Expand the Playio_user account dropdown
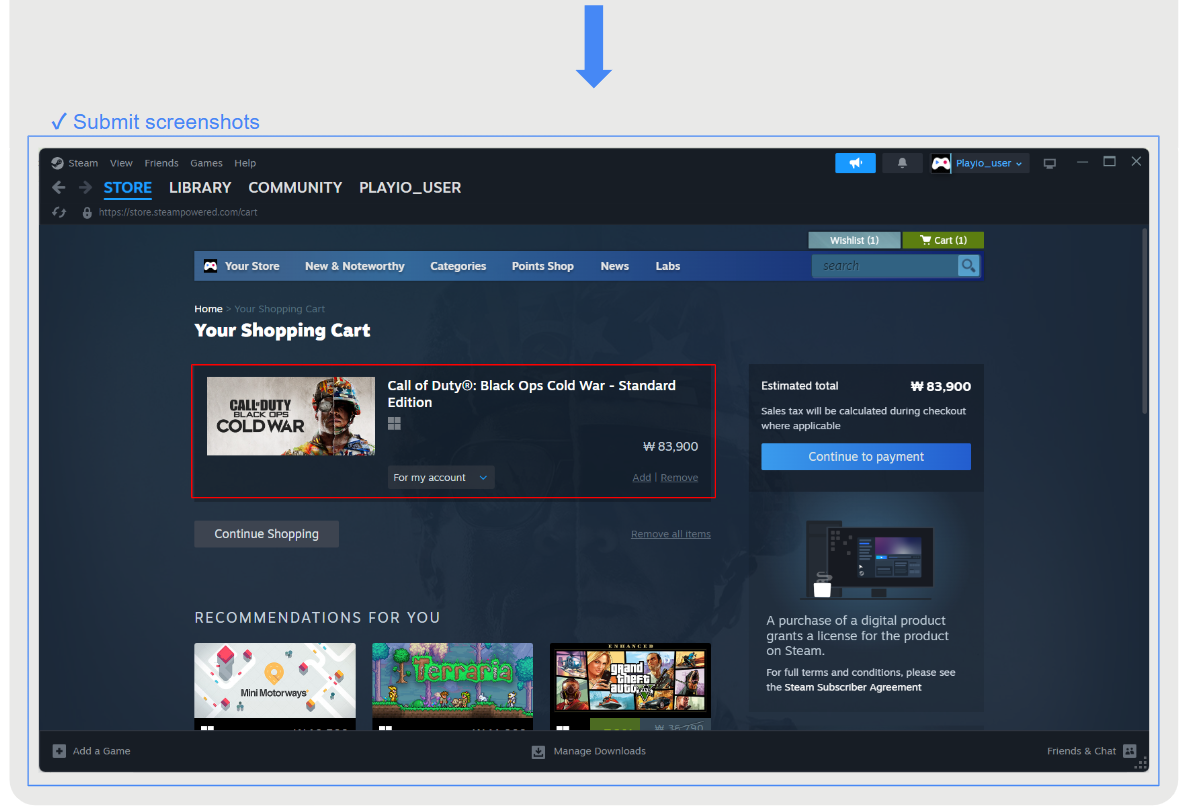 click(989, 163)
